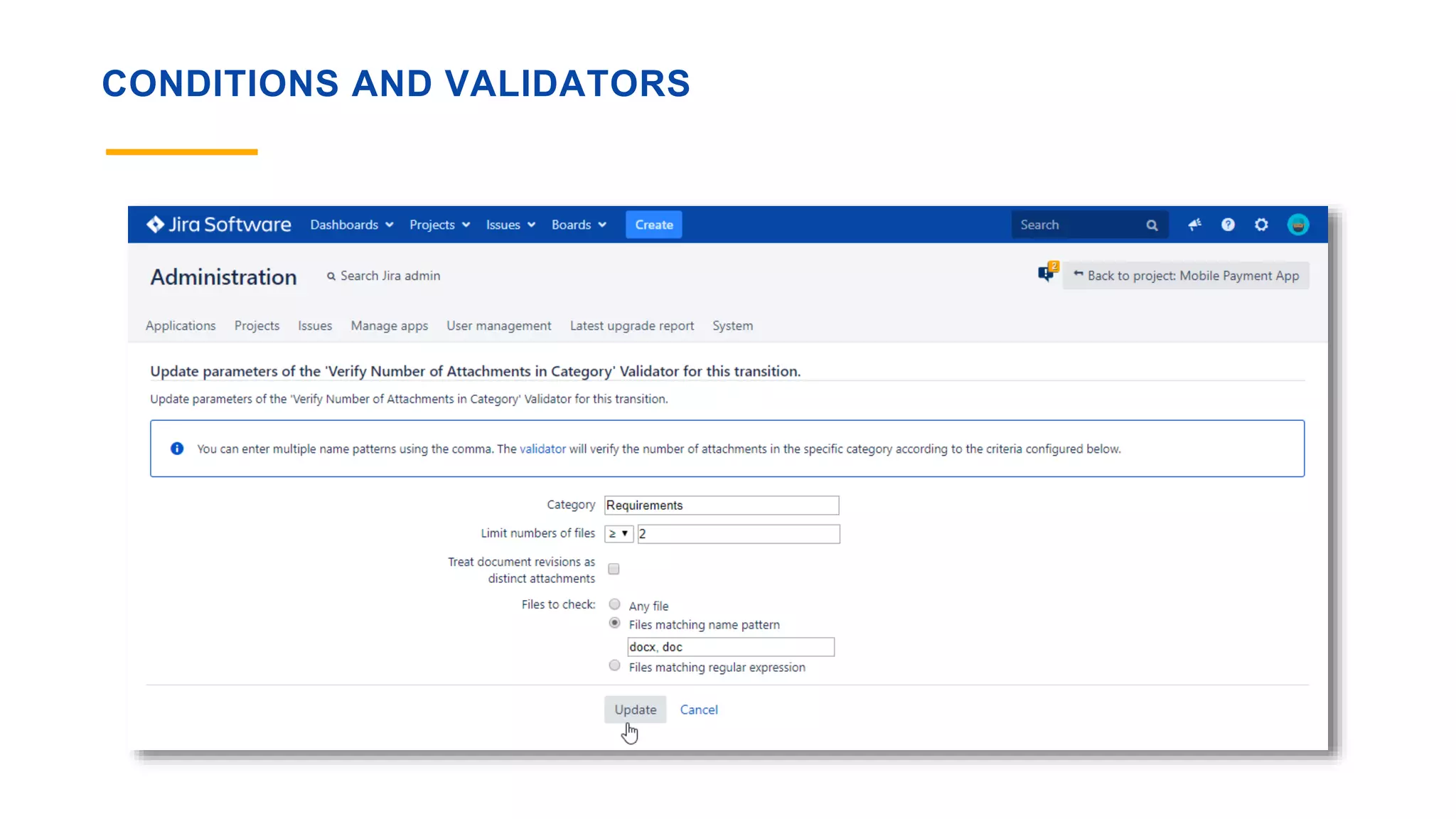This screenshot has height=819, width=1456.
Task: Click the Search Jira admin magnifier icon
Action: click(x=331, y=276)
